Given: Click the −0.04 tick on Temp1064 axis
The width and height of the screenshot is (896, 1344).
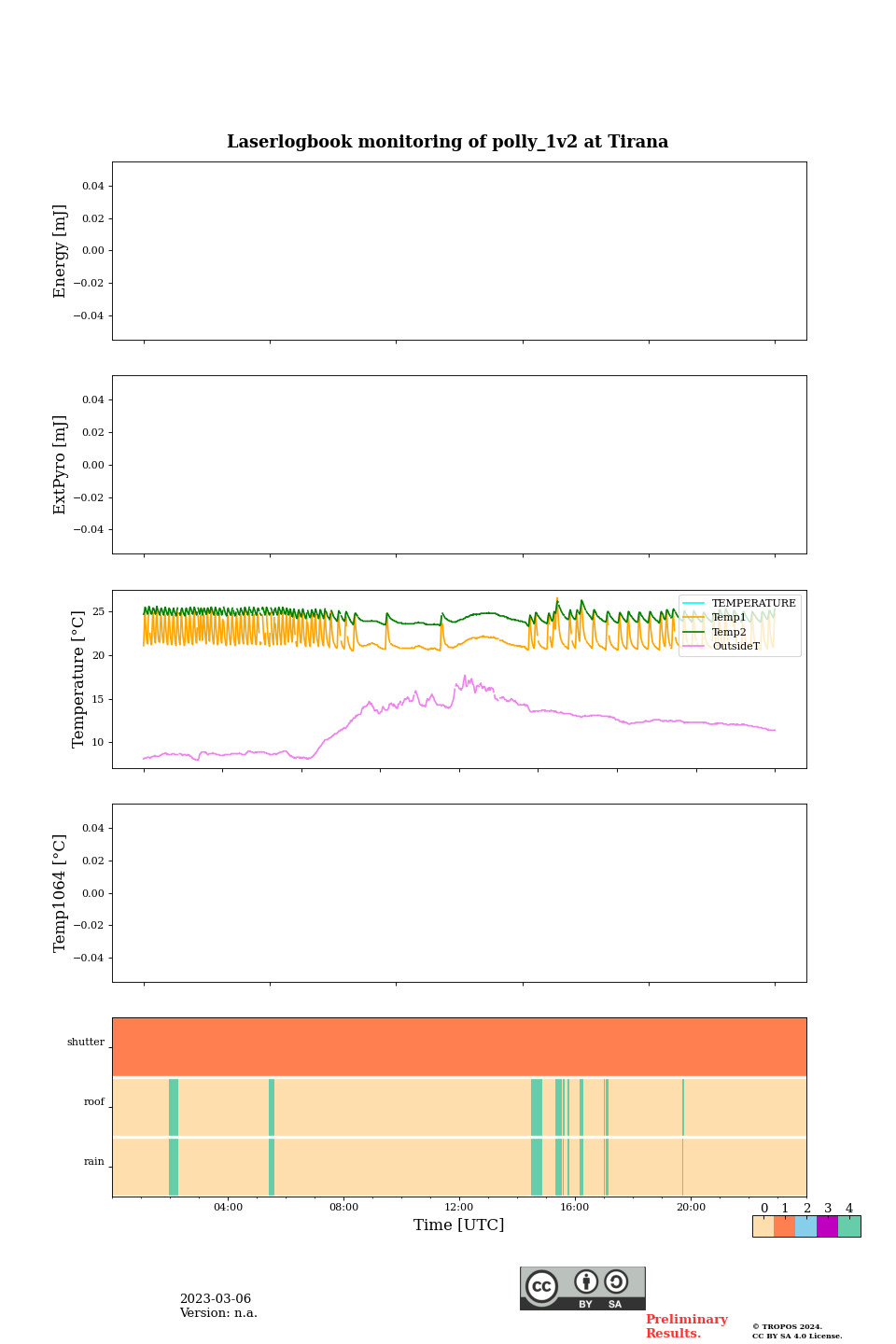Looking at the screenshot, I should coord(90,959).
